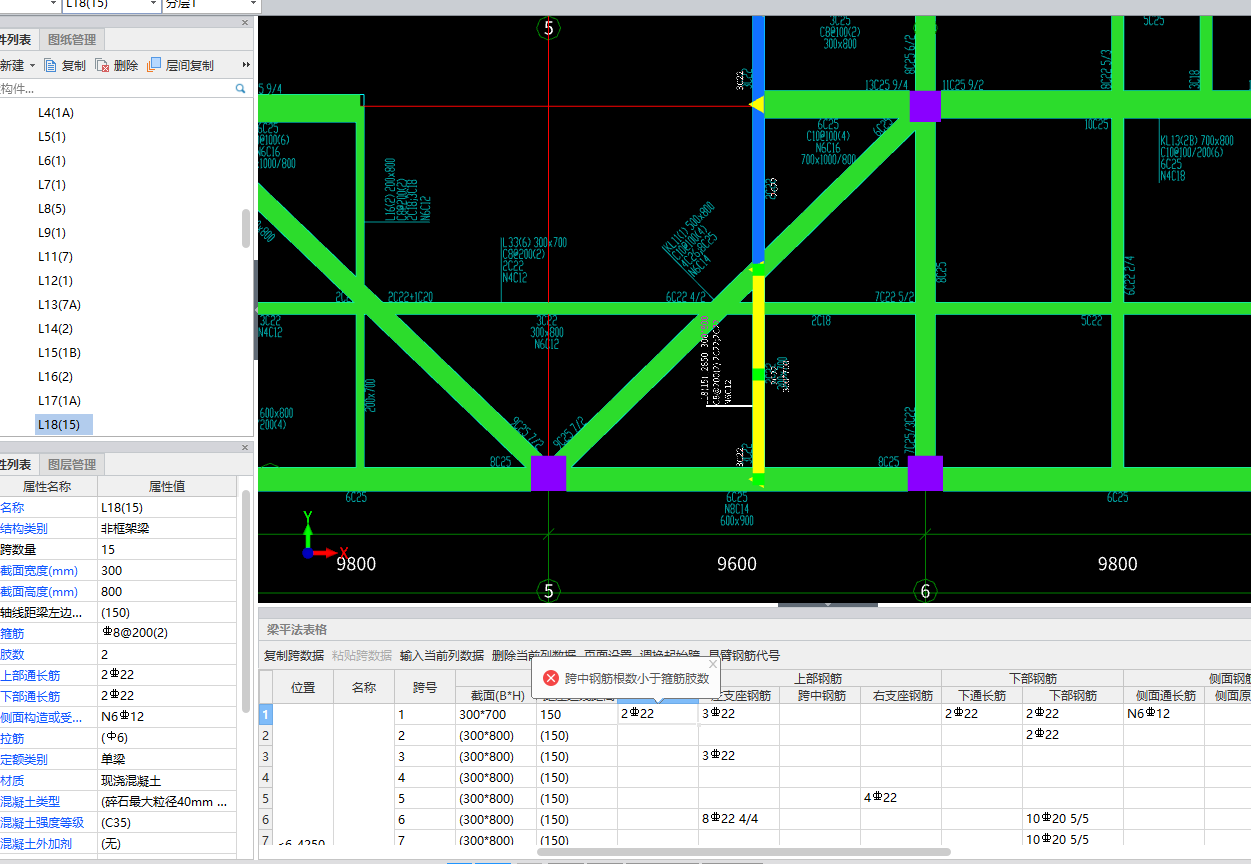This screenshot has height=864, width=1251.
Task: Select L4(1A) in the component list
Action: click(56, 113)
